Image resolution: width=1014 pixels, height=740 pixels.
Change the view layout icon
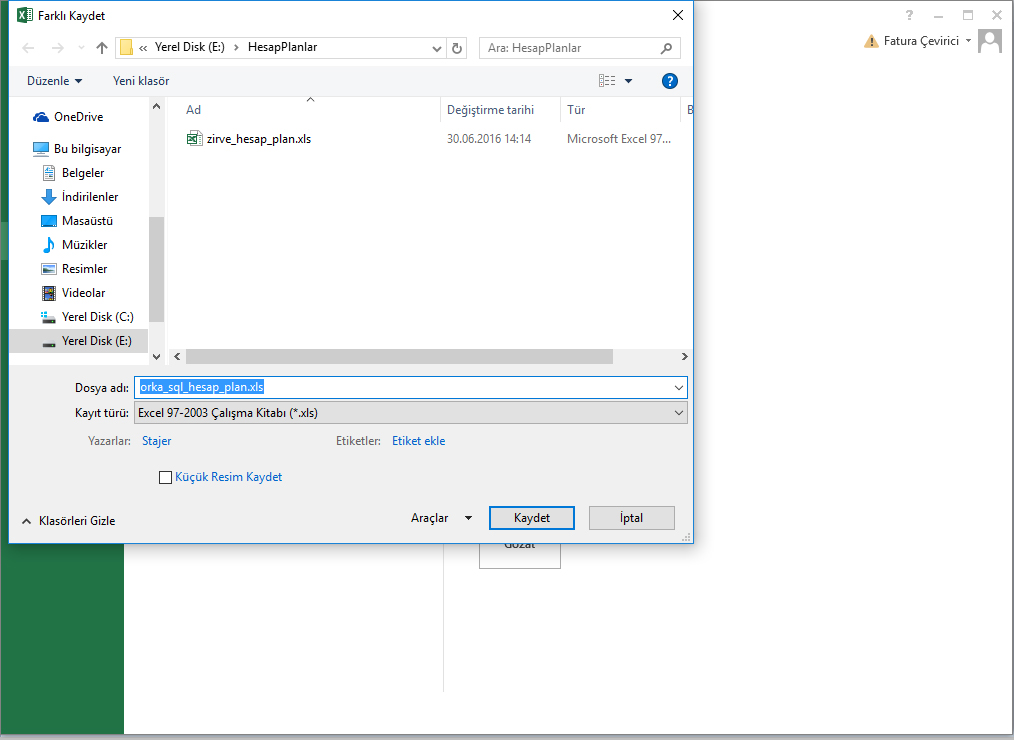pos(607,81)
